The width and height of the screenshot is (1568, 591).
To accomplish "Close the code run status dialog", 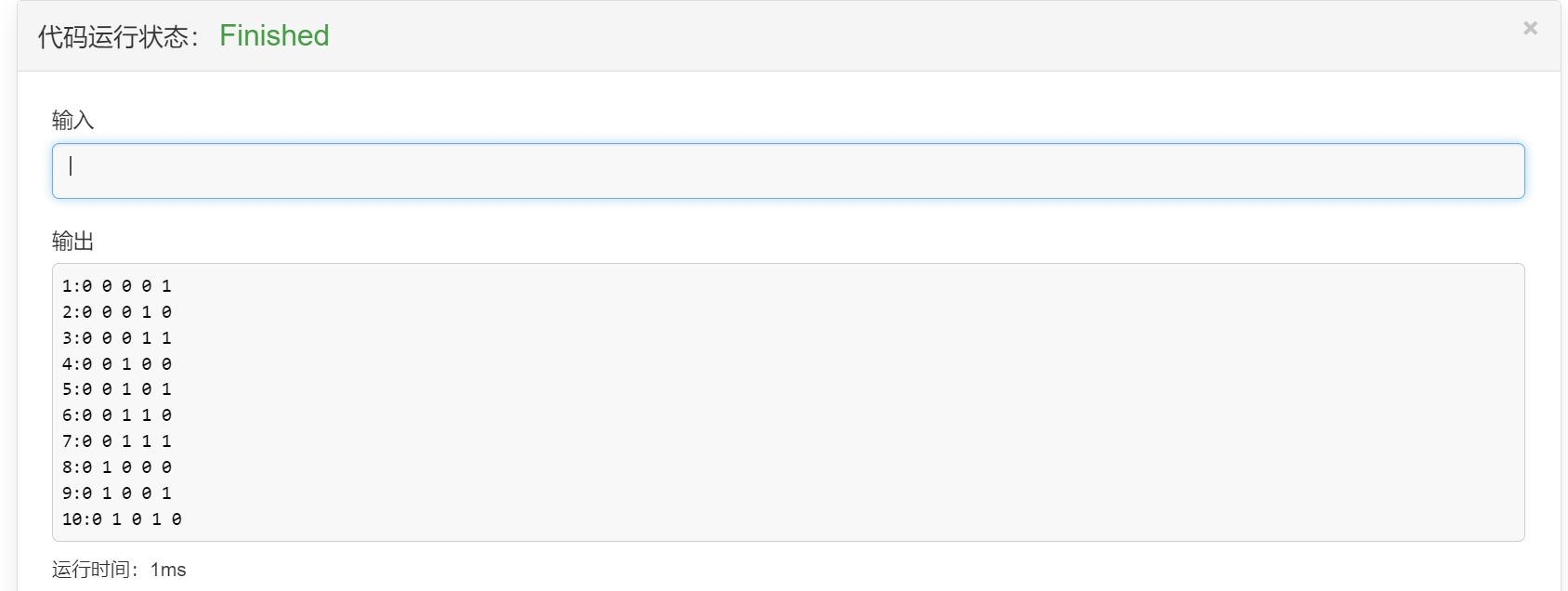I will (x=1530, y=29).
